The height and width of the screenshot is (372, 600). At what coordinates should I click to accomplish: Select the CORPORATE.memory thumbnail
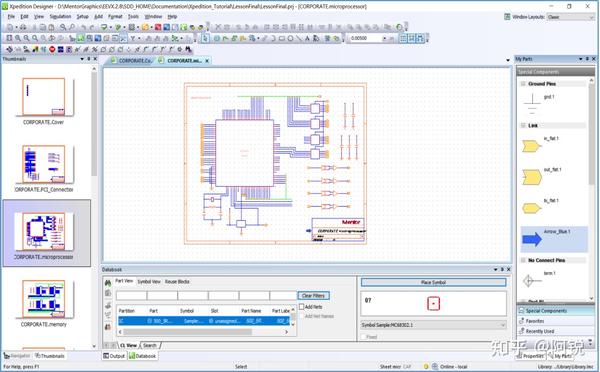coord(43,303)
